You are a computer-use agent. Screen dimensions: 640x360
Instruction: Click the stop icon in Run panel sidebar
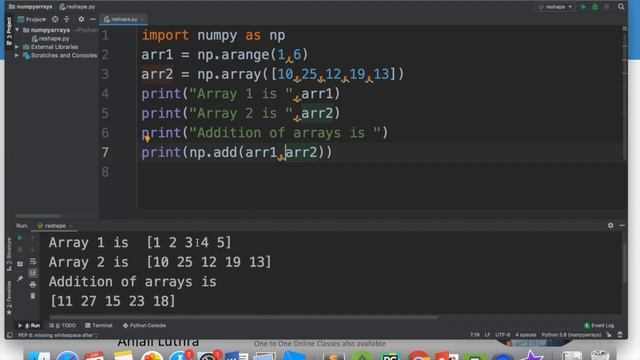tap(20, 249)
